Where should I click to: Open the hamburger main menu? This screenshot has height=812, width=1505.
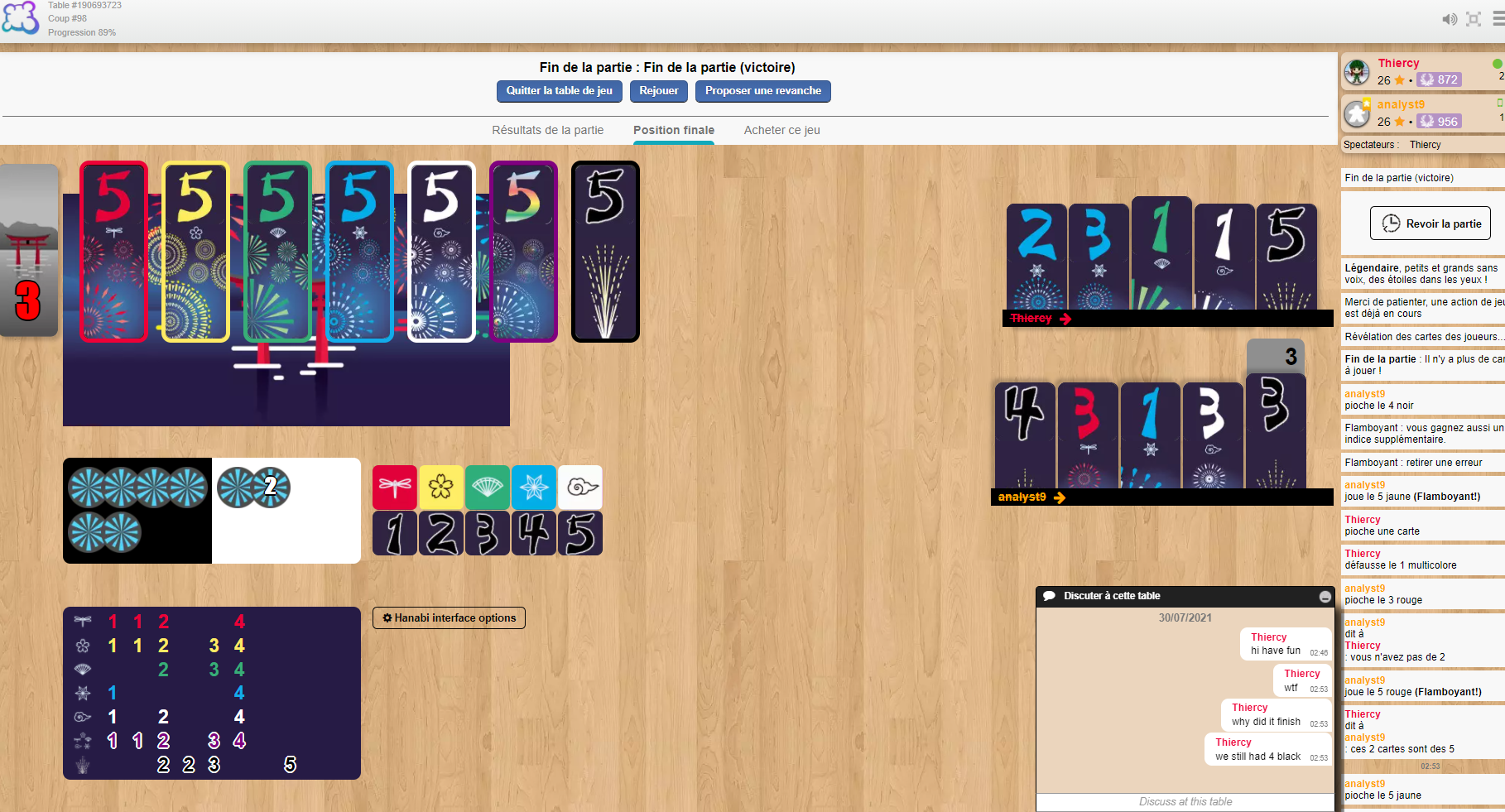coord(1498,19)
